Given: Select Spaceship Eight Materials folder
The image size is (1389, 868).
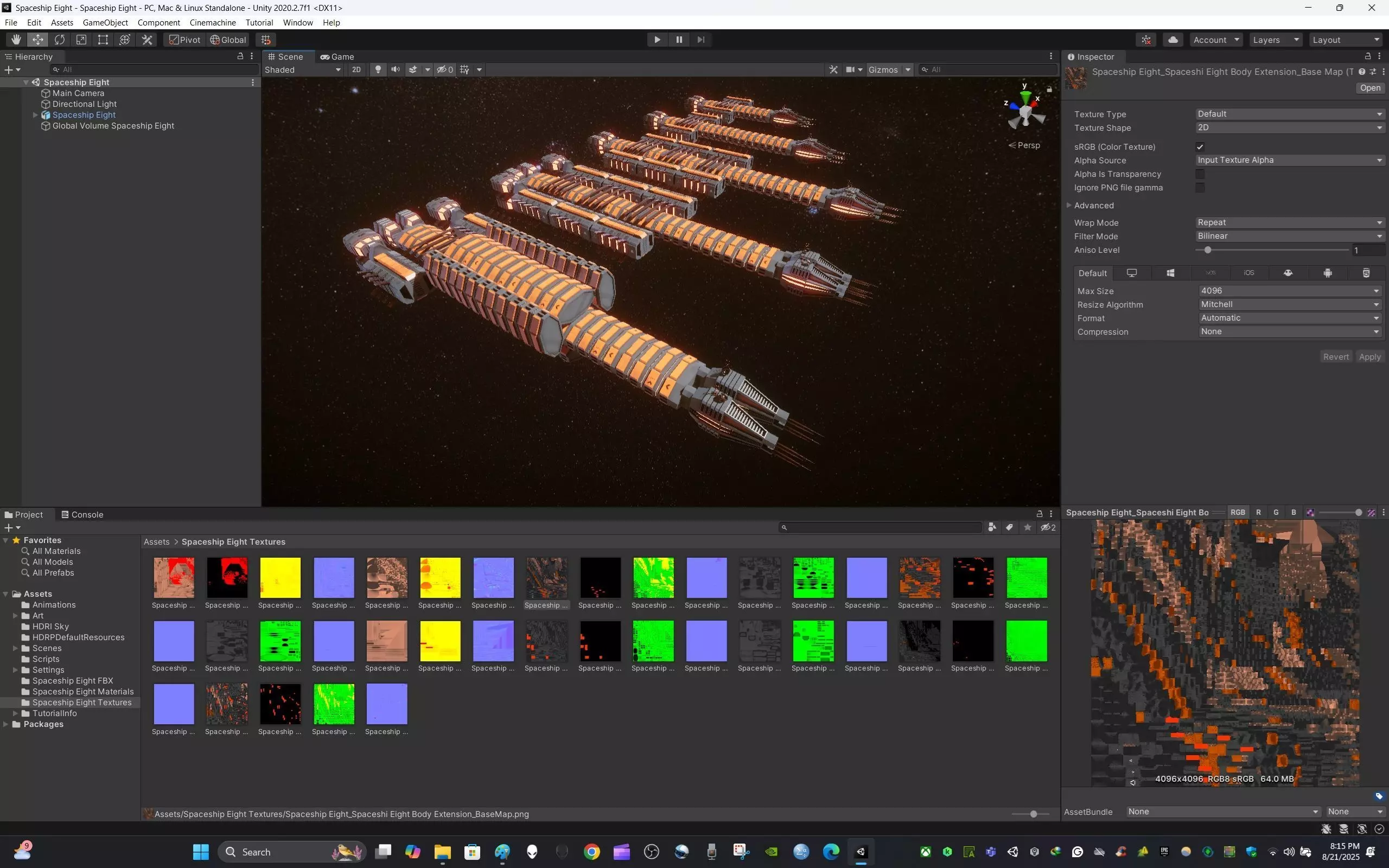Looking at the screenshot, I should 82,691.
